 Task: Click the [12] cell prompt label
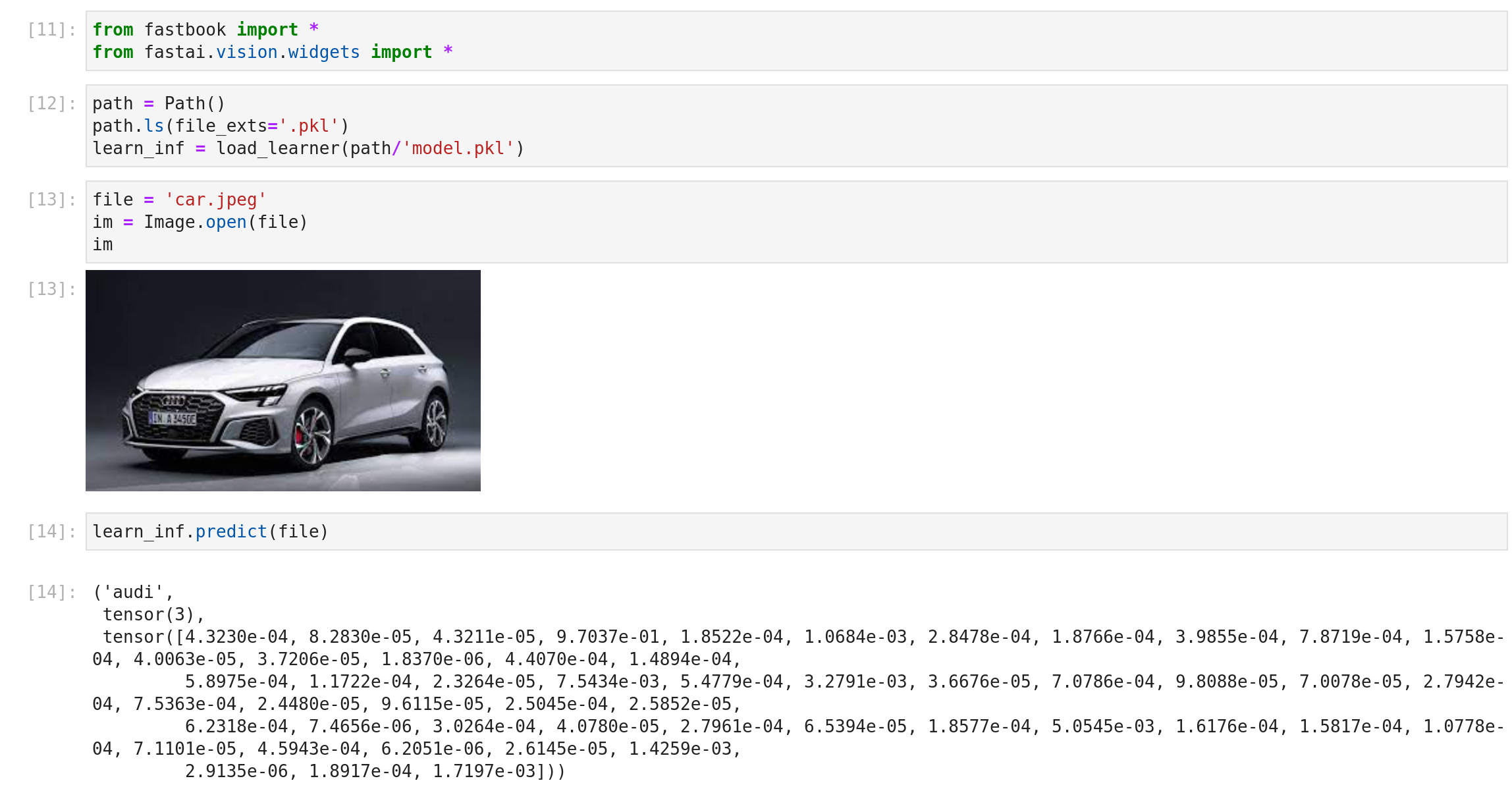pos(51,103)
